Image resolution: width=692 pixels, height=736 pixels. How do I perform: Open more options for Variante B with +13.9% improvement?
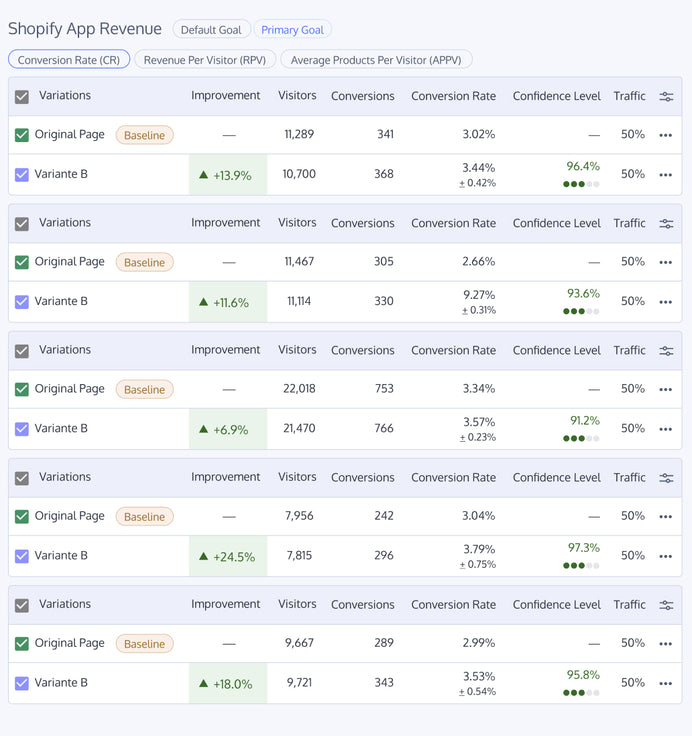tap(666, 175)
